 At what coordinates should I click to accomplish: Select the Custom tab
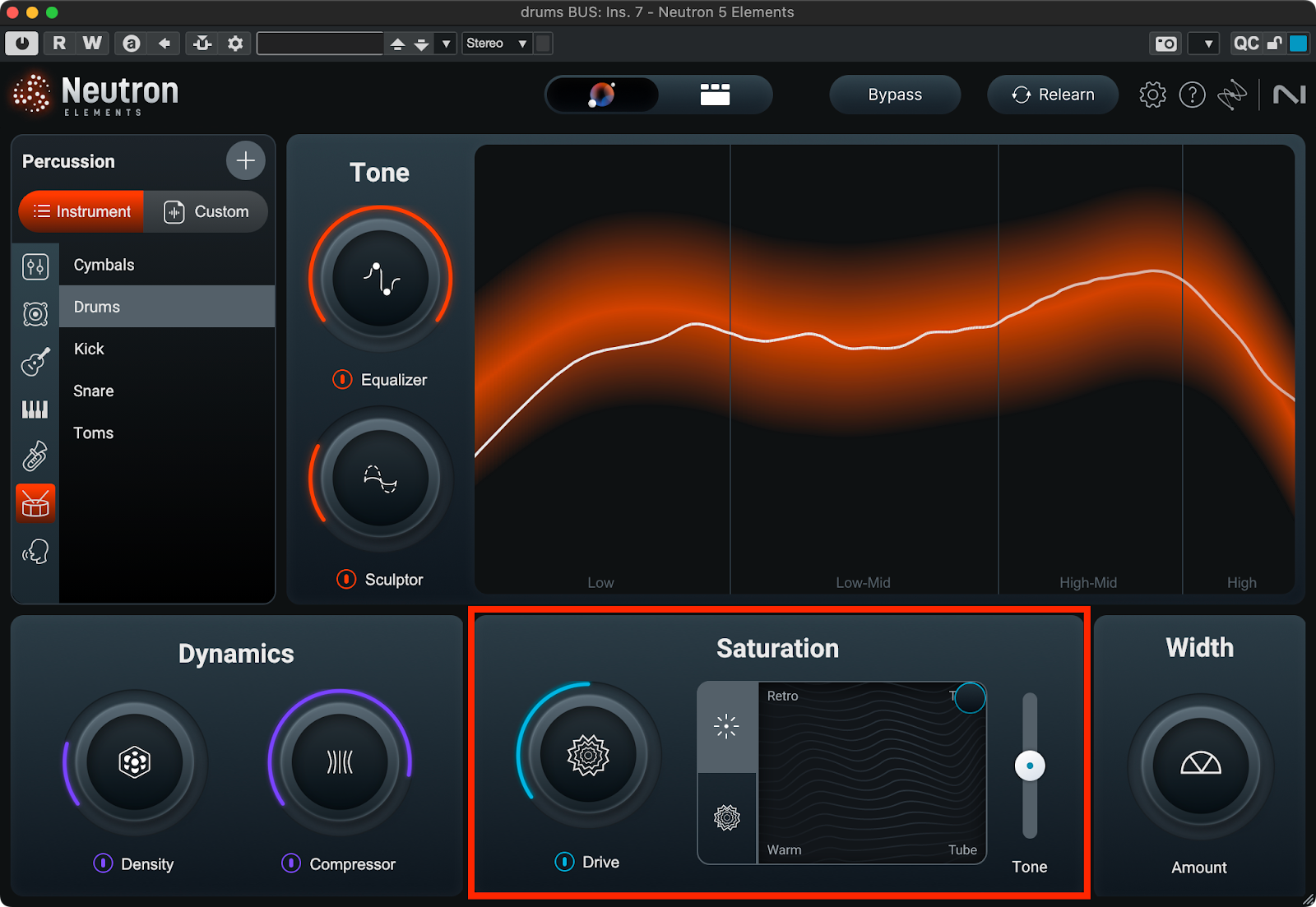click(x=206, y=211)
